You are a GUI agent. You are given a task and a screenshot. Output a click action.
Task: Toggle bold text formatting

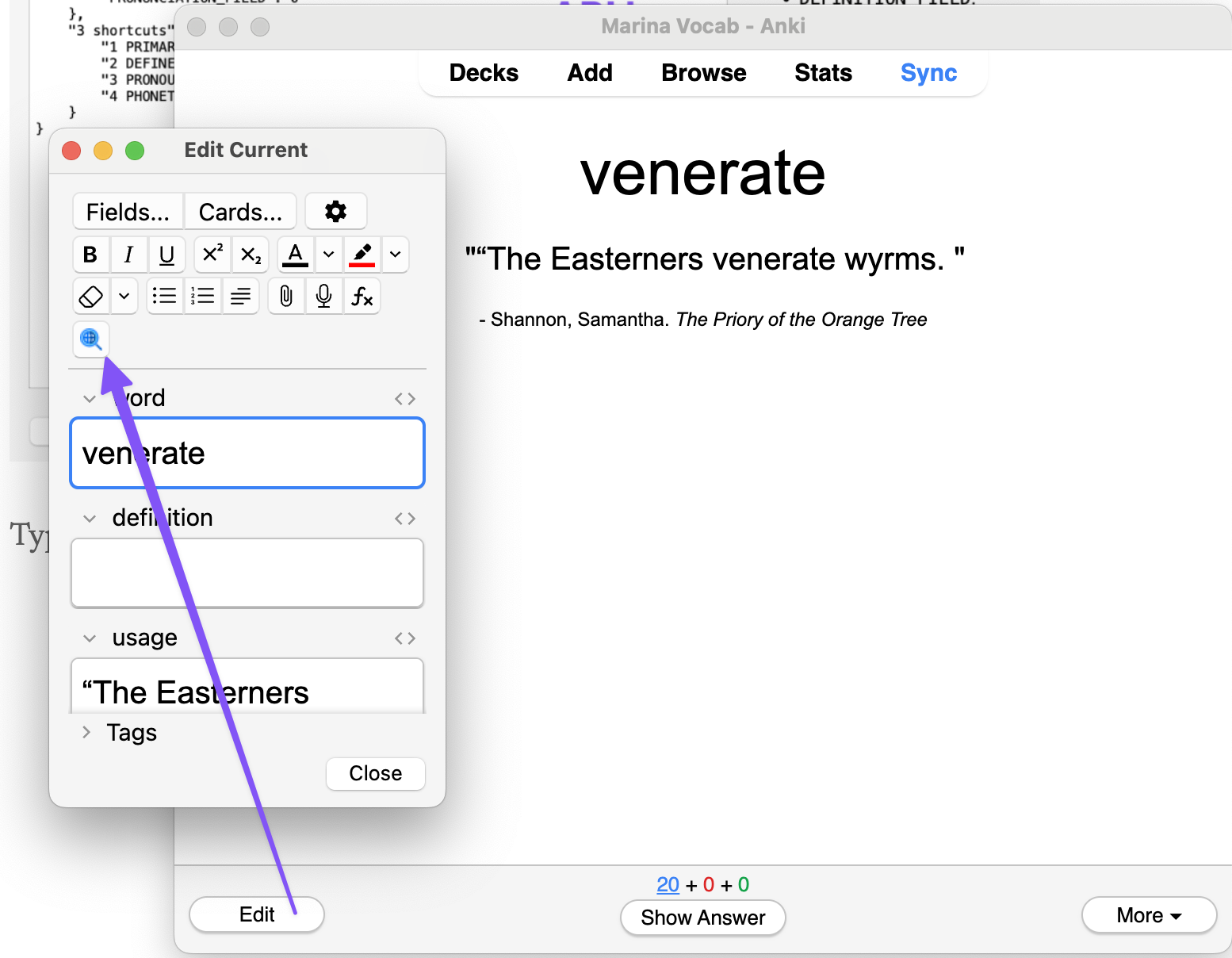click(x=90, y=255)
